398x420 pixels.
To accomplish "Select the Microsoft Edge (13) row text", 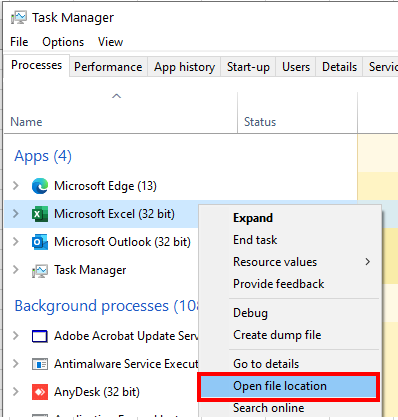I will pos(105,186).
